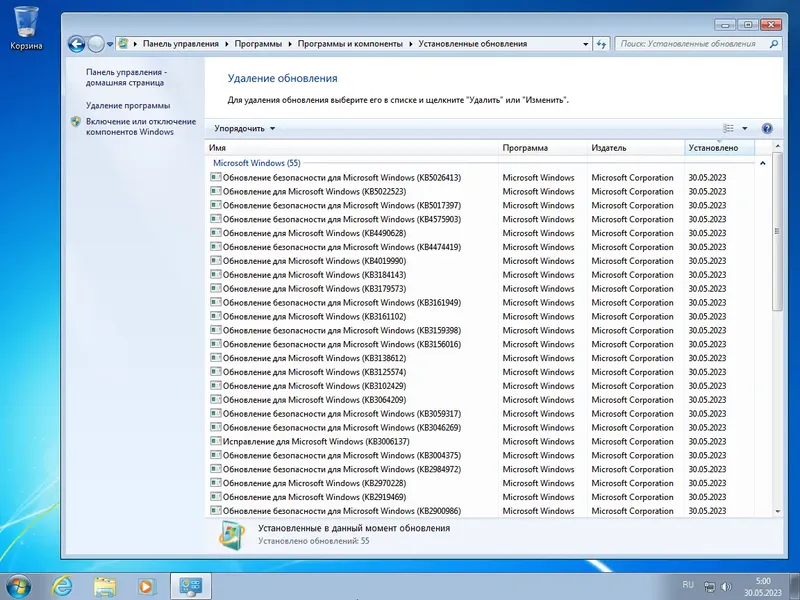Click the refresh icon in address bar
800x600 pixels.
(x=599, y=43)
